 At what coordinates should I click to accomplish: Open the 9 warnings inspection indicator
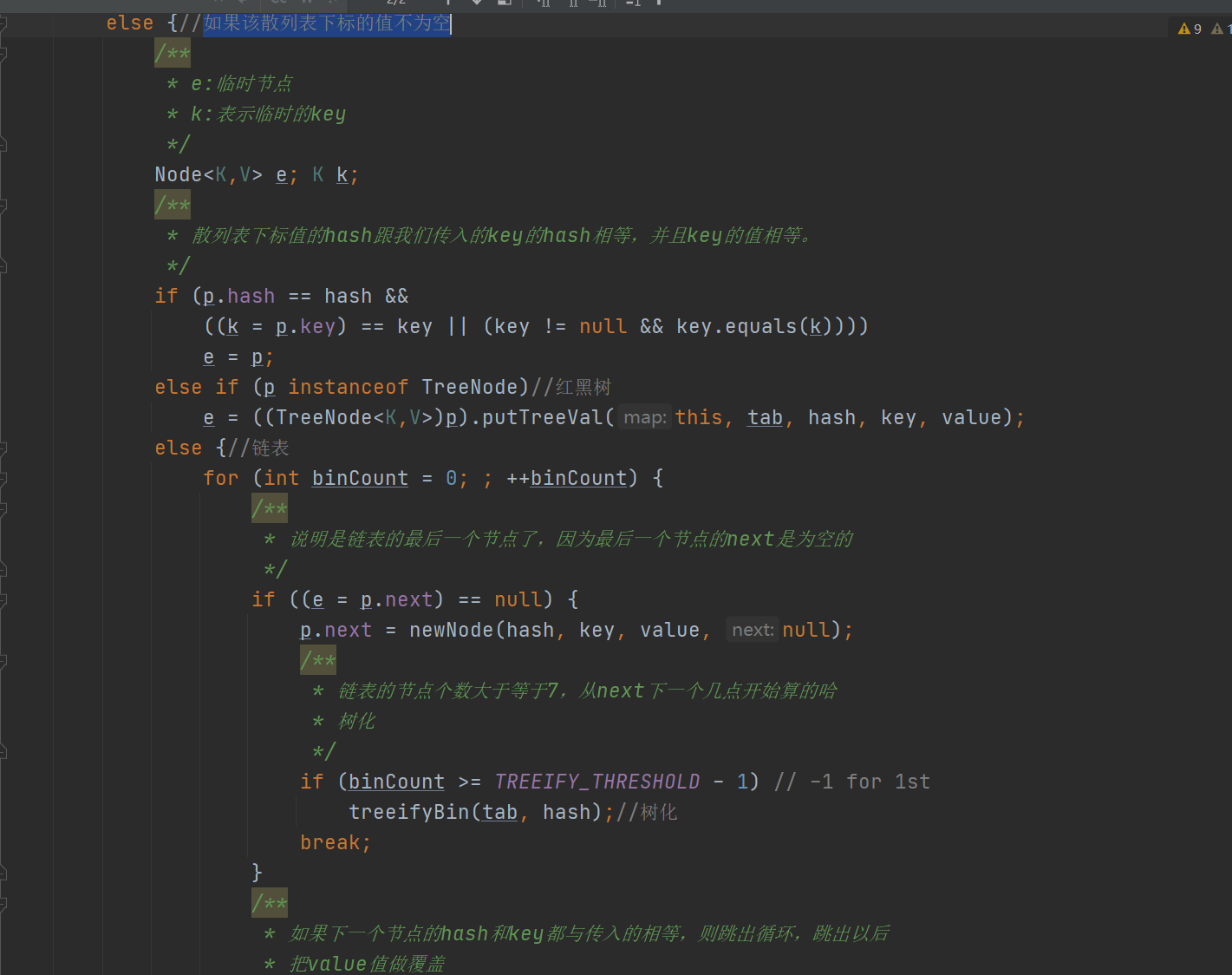1190,29
